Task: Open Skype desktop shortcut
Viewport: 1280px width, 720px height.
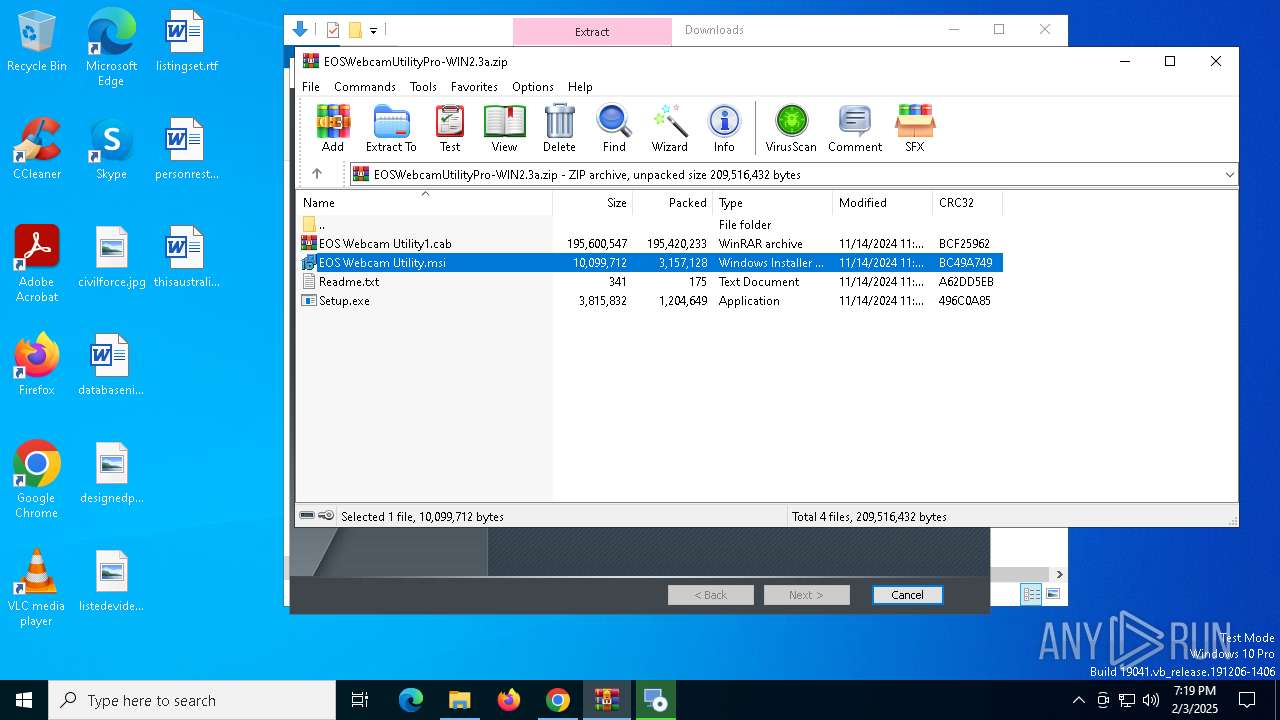Action: [x=111, y=150]
